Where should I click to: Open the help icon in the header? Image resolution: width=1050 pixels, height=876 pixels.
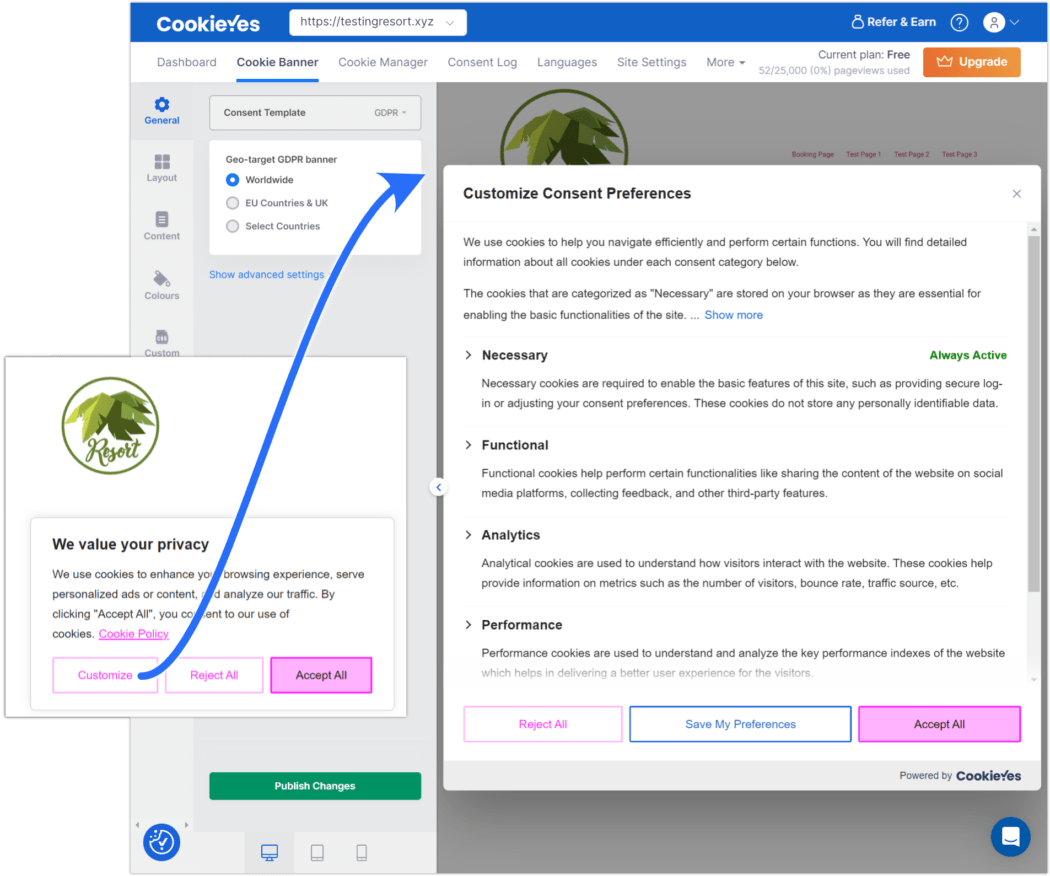click(x=959, y=21)
